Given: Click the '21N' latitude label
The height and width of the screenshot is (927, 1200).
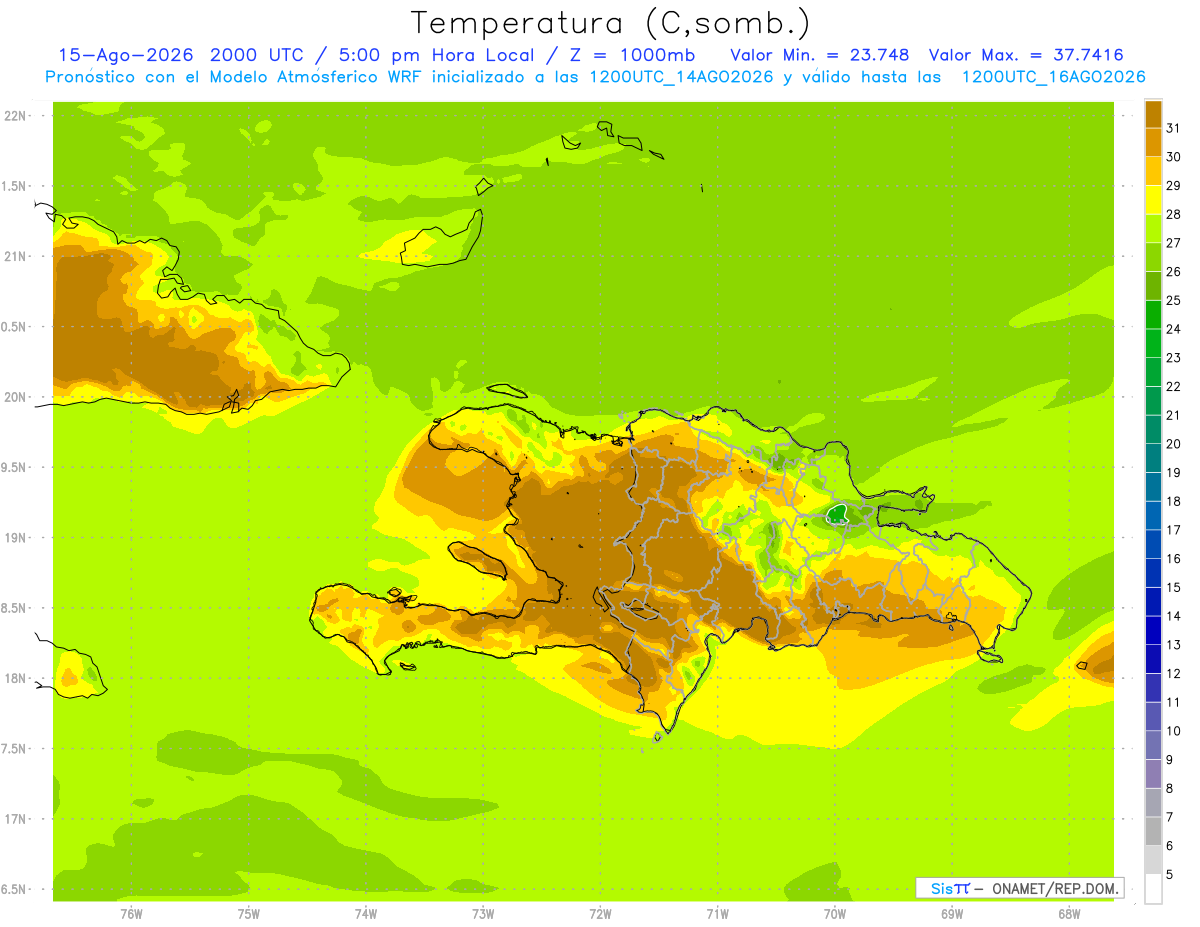Looking at the screenshot, I should point(16,257).
